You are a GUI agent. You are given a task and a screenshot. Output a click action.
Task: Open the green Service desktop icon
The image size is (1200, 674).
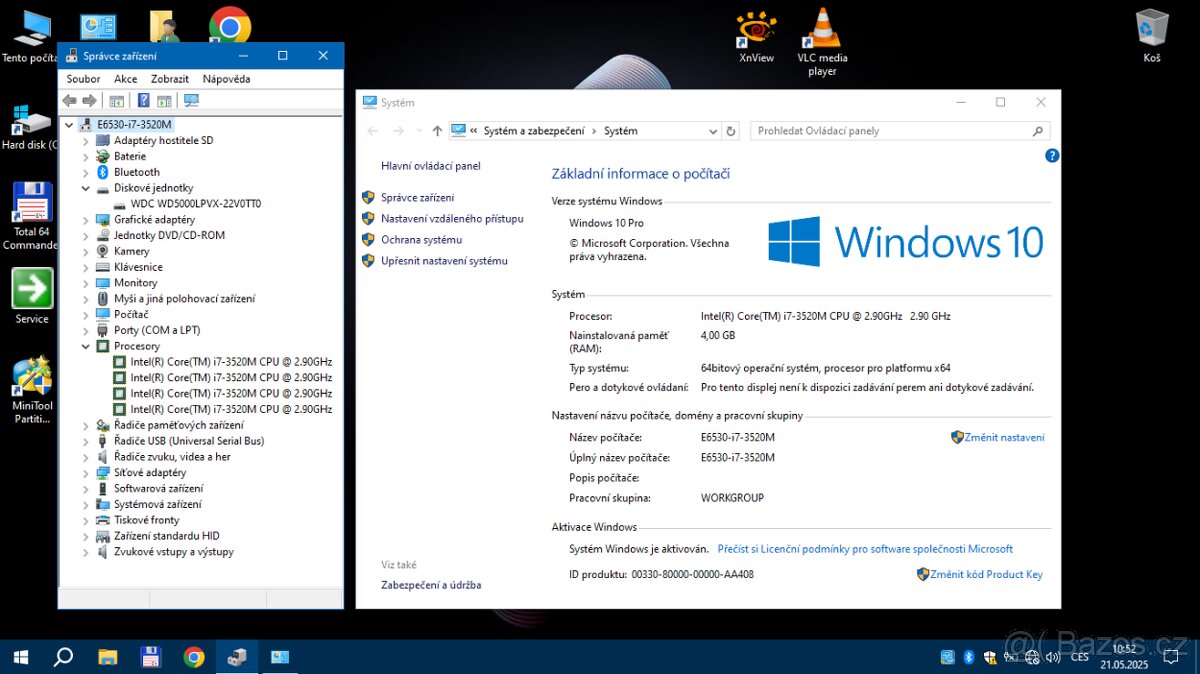(x=31, y=296)
